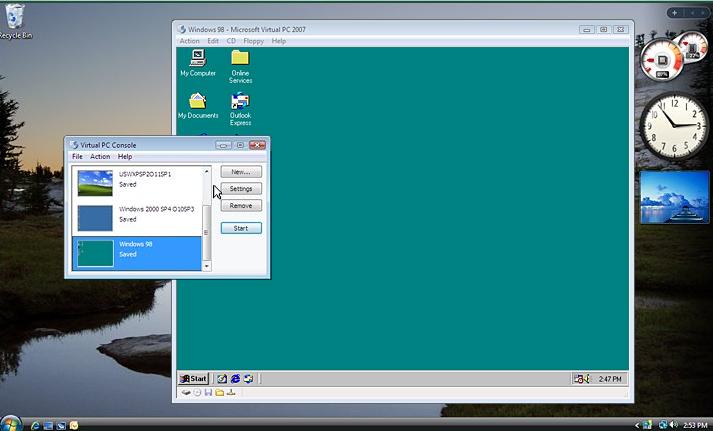The height and width of the screenshot is (431, 713).
Task: Click the sidebar add gadget plus button
Action: click(675, 13)
